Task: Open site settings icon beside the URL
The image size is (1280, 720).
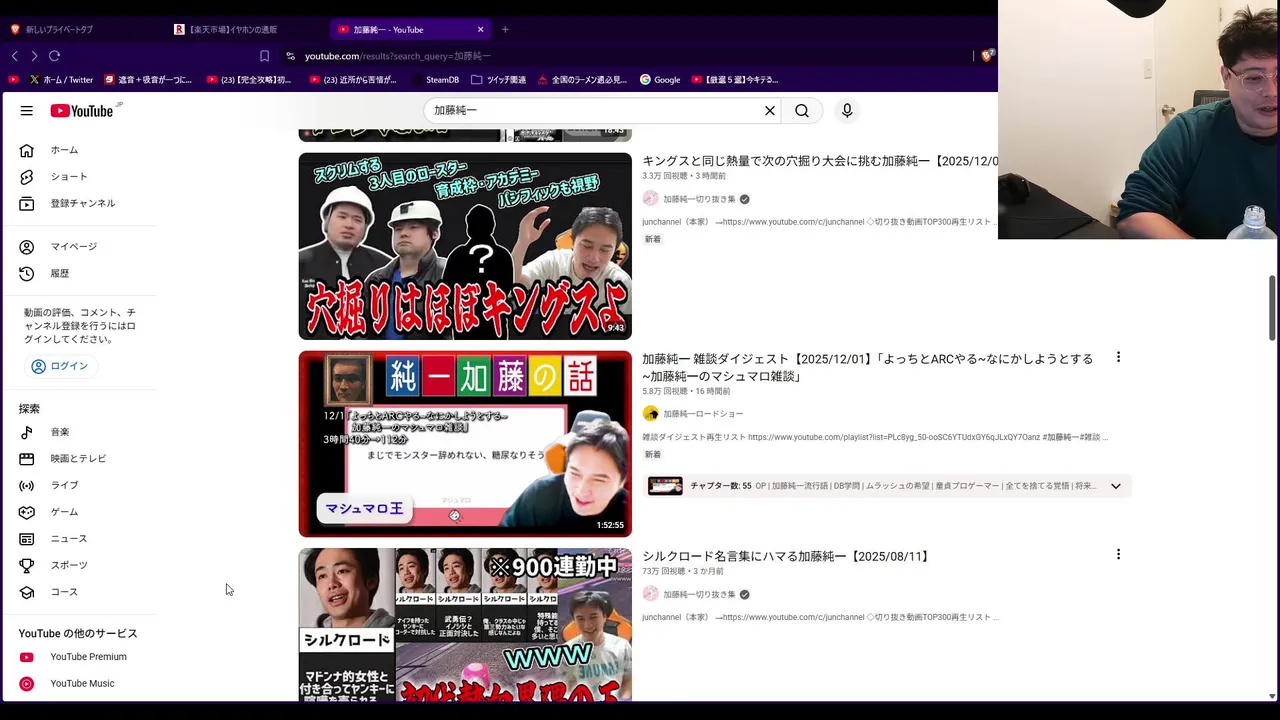Action: [290, 56]
